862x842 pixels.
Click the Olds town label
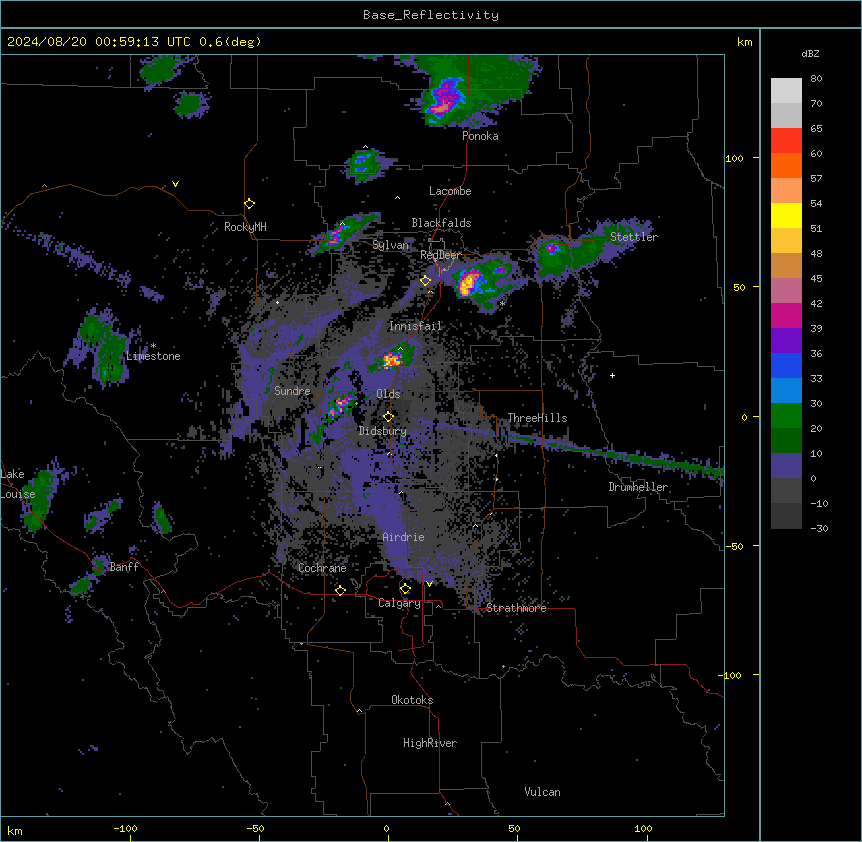pos(388,394)
